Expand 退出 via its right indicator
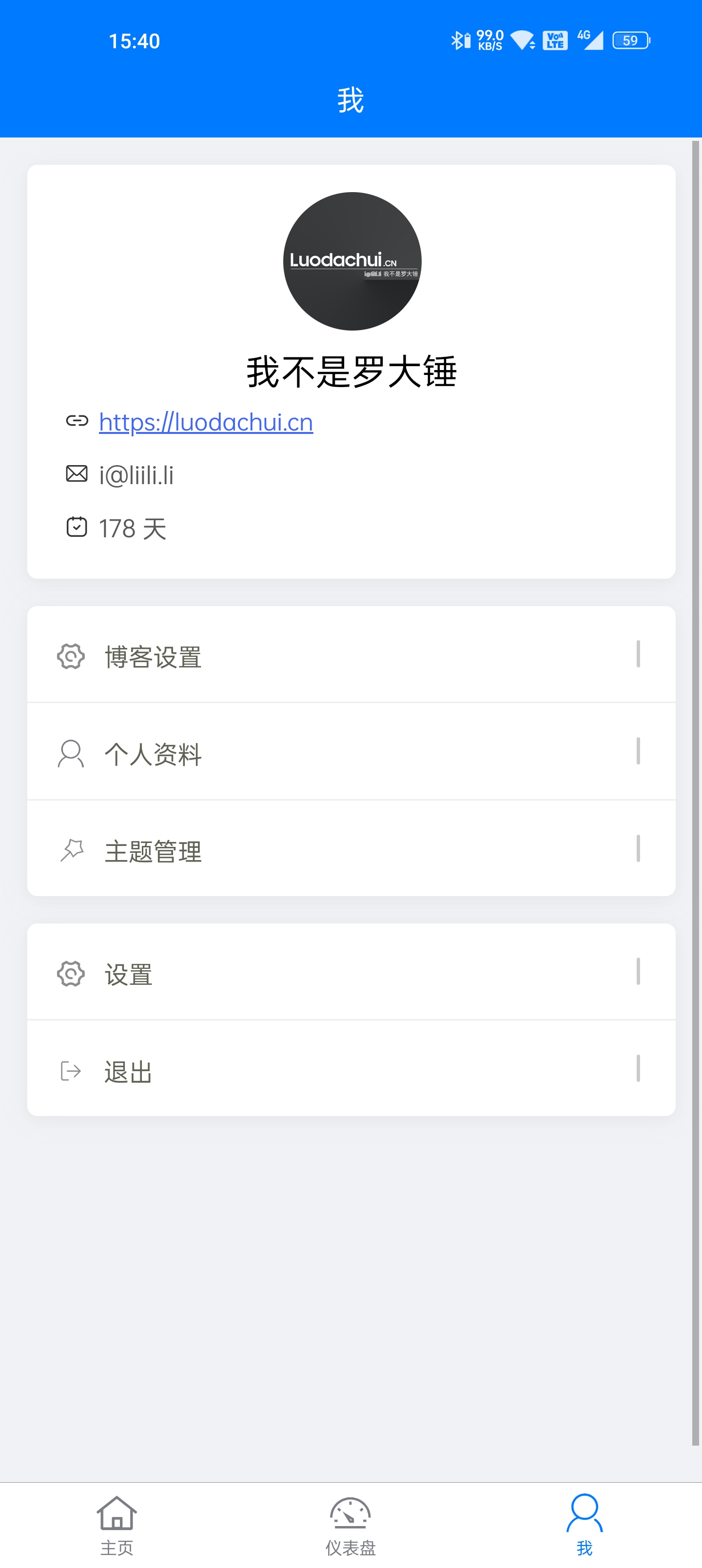702x1568 pixels. 638,1068
